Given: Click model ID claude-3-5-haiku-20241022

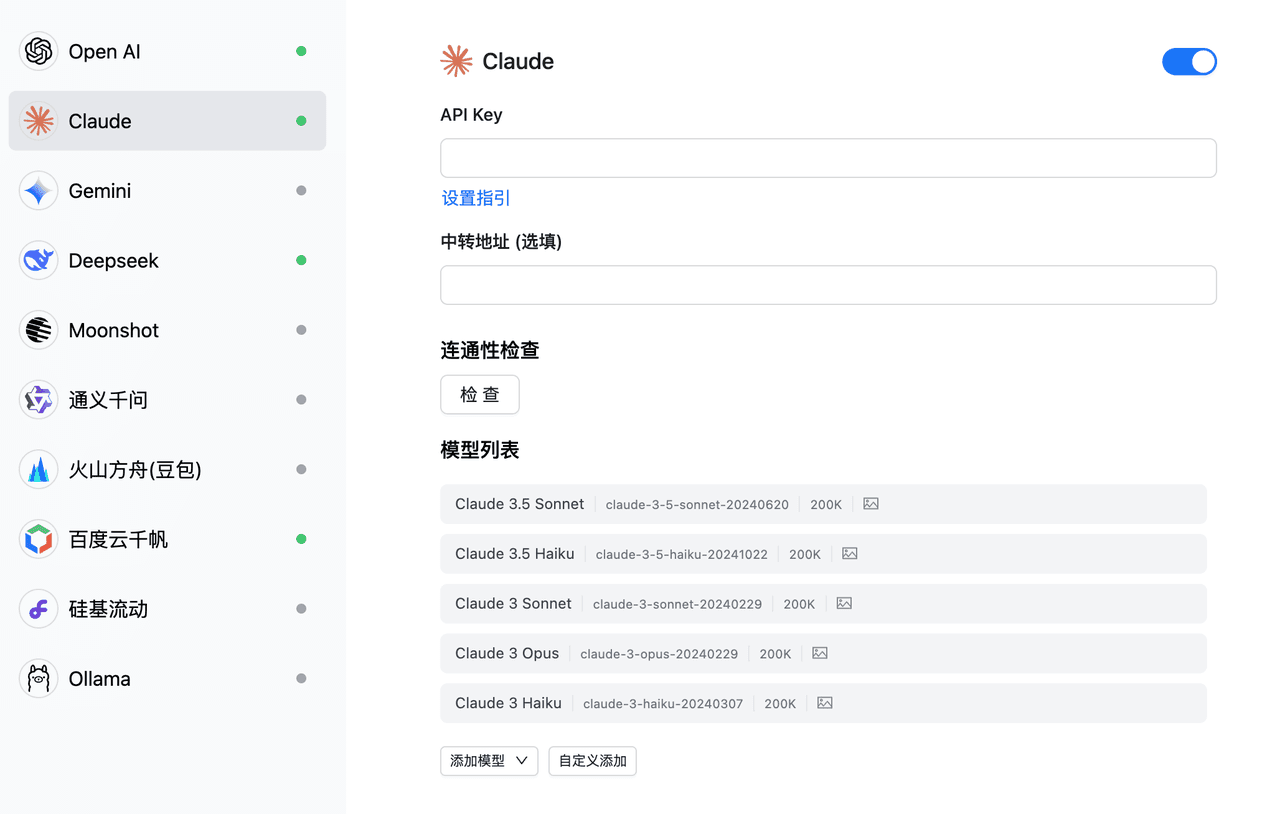Looking at the screenshot, I should (x=682, y=555).
